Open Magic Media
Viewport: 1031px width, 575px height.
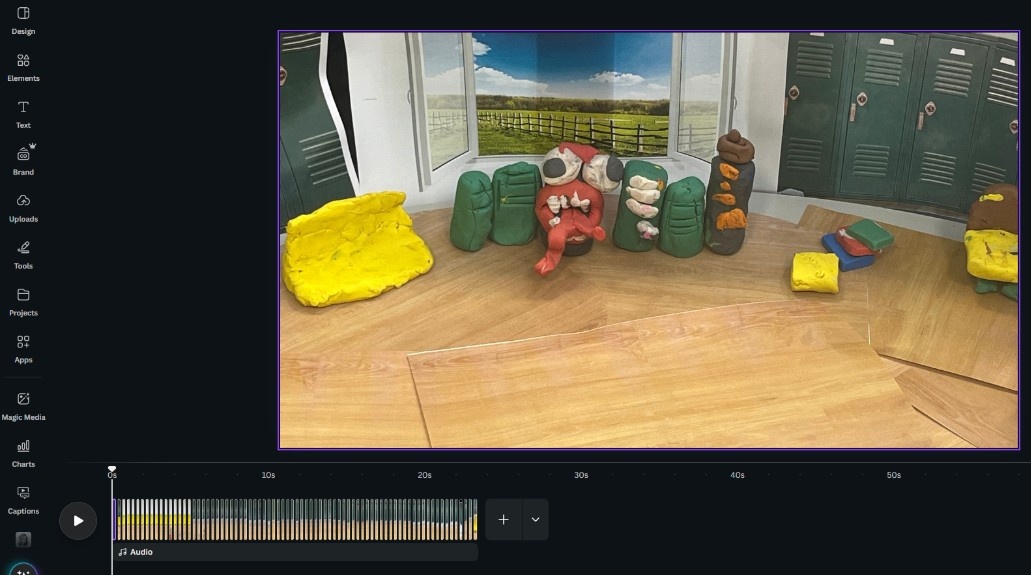(23, 407)
